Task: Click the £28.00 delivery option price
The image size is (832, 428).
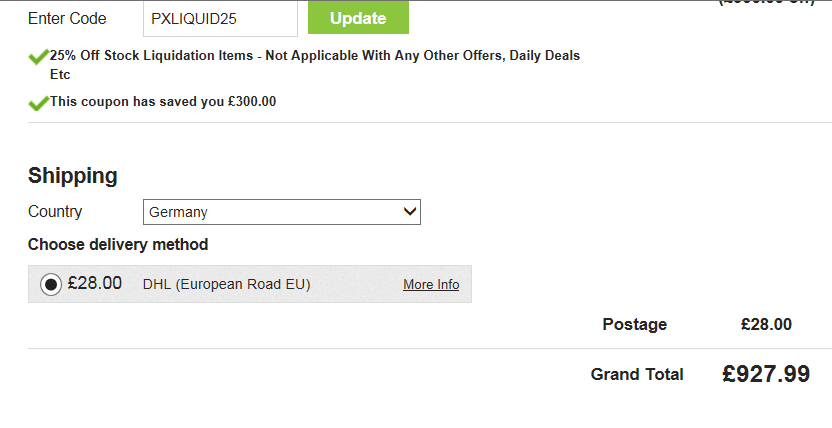Action: 95,284
